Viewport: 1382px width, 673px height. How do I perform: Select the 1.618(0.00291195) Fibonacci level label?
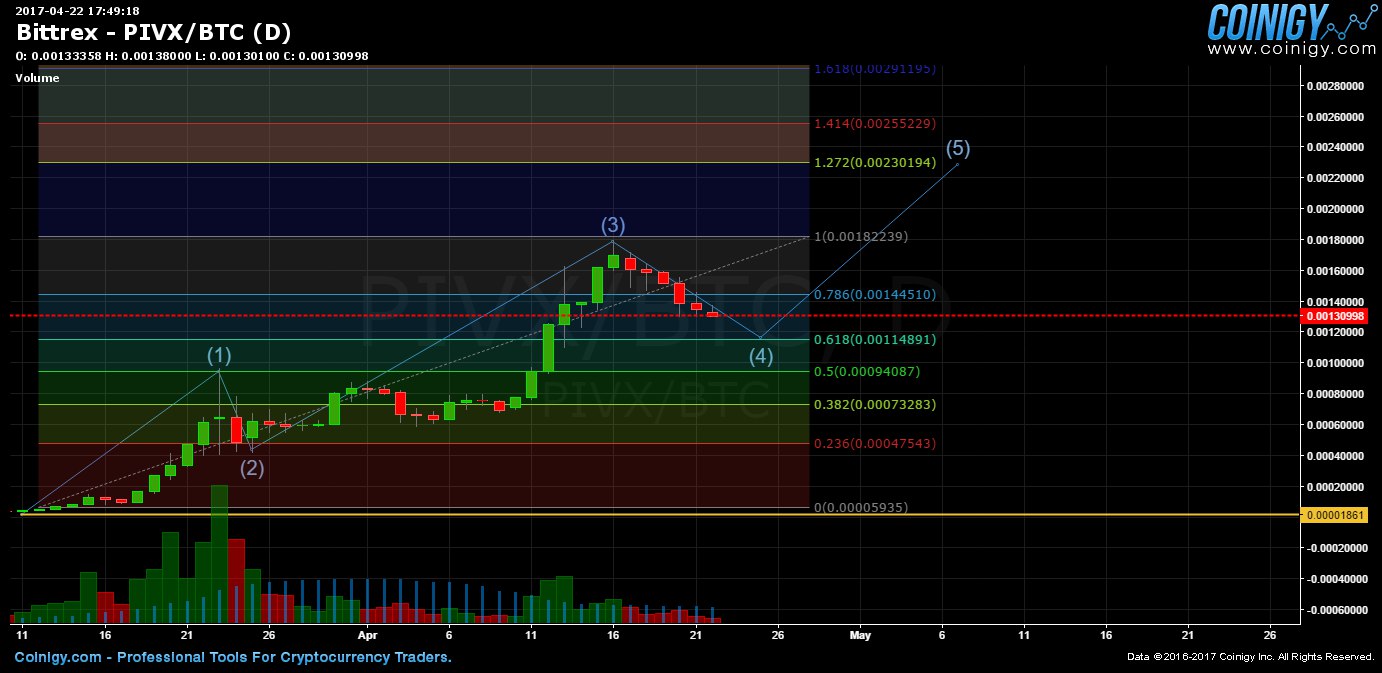[x=875, y=69]
